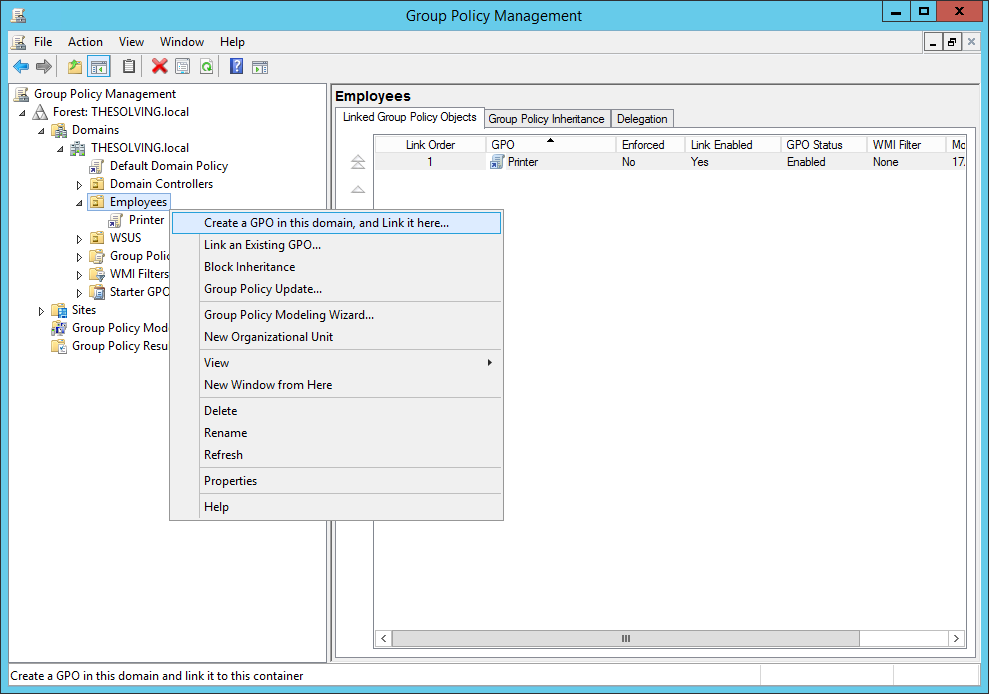The height and width of the screenshot is (694, 989).
Task: Sort list by the Link Enabled column header
Action: pyautogui.click(x=721, y=145)
